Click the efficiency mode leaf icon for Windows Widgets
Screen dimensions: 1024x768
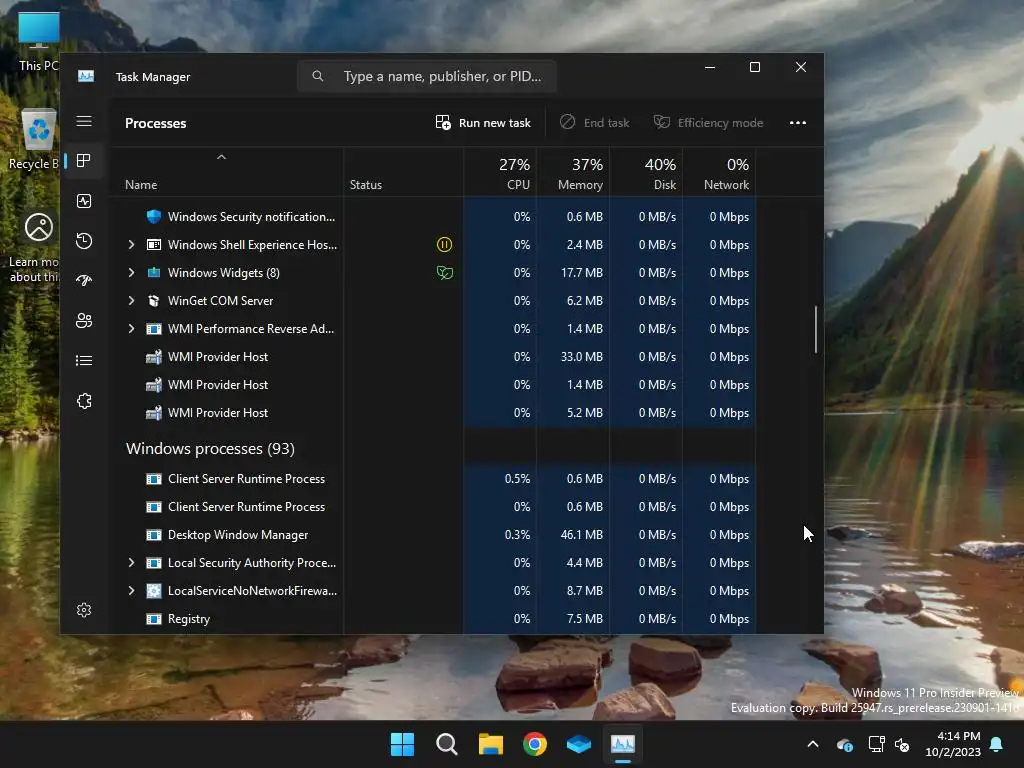(x=444, y=273)
